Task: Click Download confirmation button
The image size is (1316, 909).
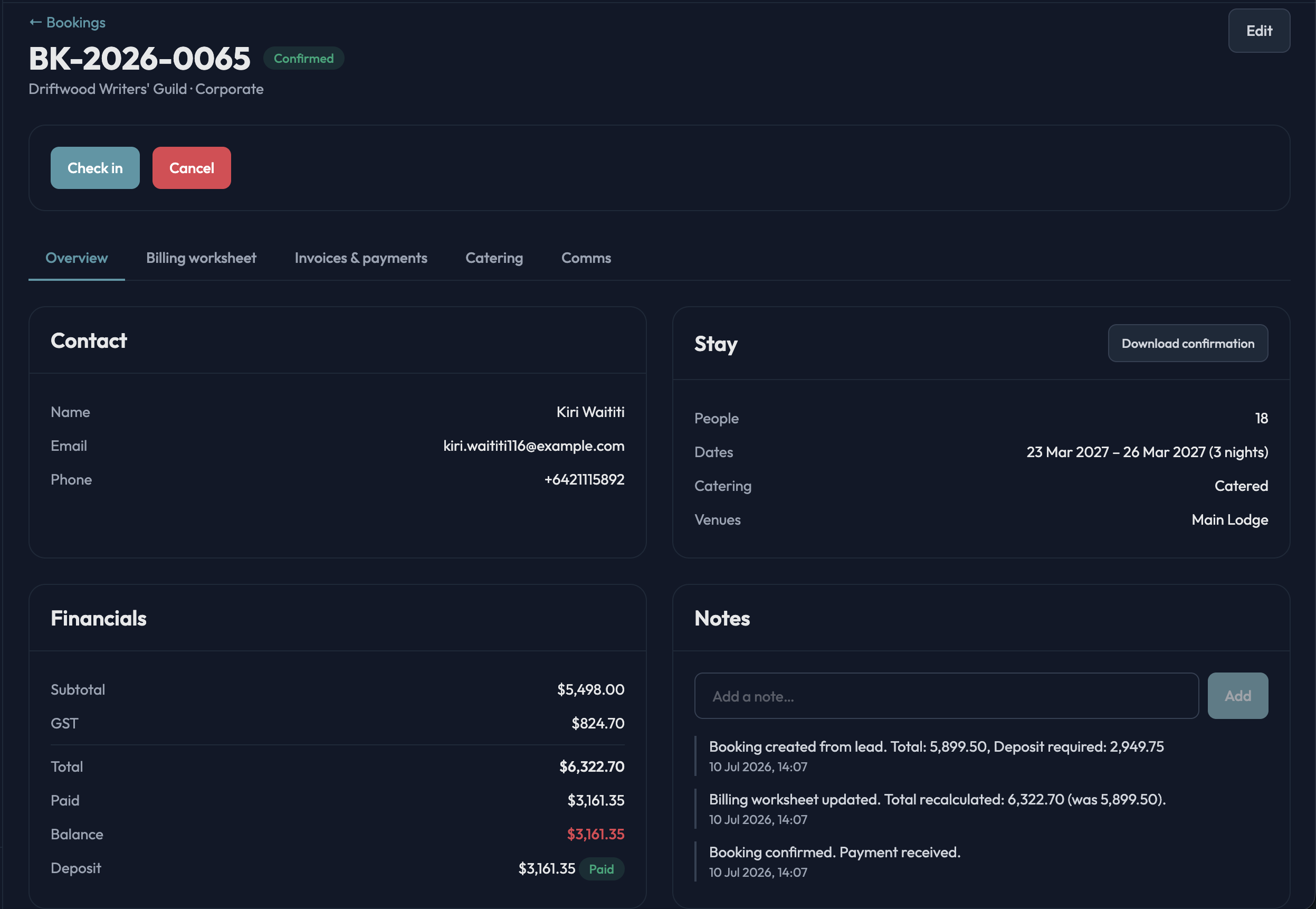Action: (x=1187, y=344)
